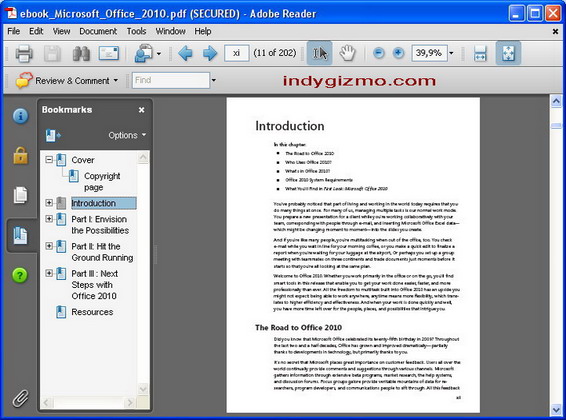Open the Window menu
The height and width of the screenshot is (420, 566).
(170, 31)
